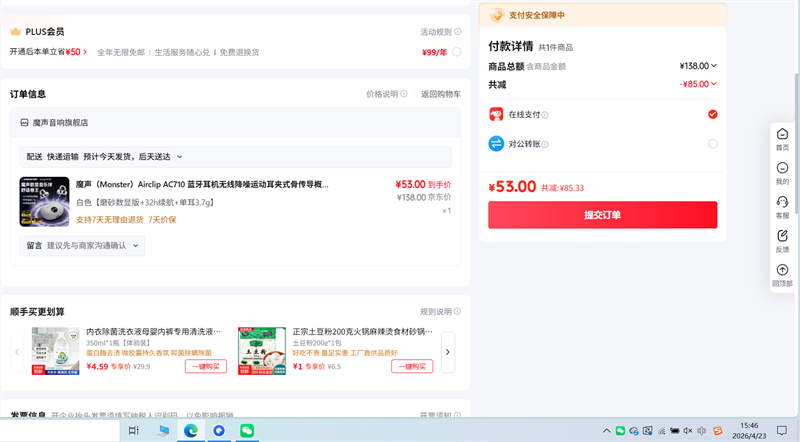The width and height of the screenshot is (800, 442).
Task: Click the Monster earphone product thumbnail
Action: click(44, 202)
